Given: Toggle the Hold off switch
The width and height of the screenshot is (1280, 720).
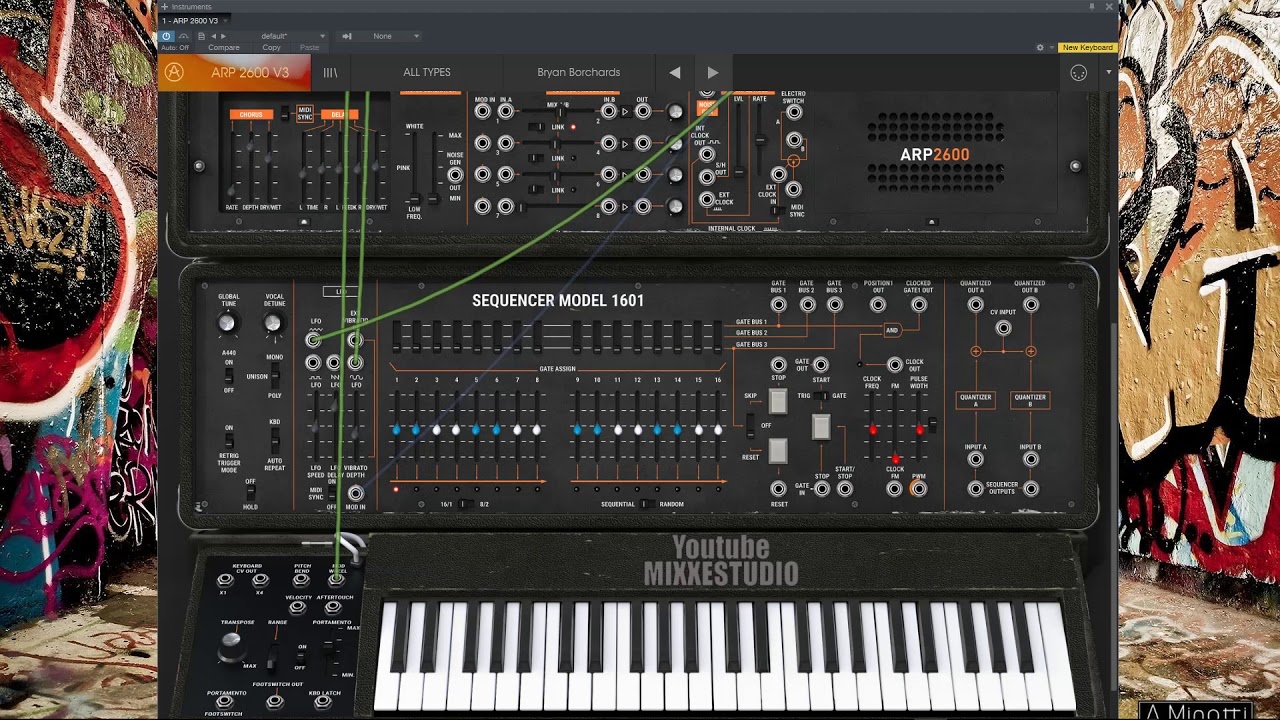Looking at the screenshot, I should [250, 491].
